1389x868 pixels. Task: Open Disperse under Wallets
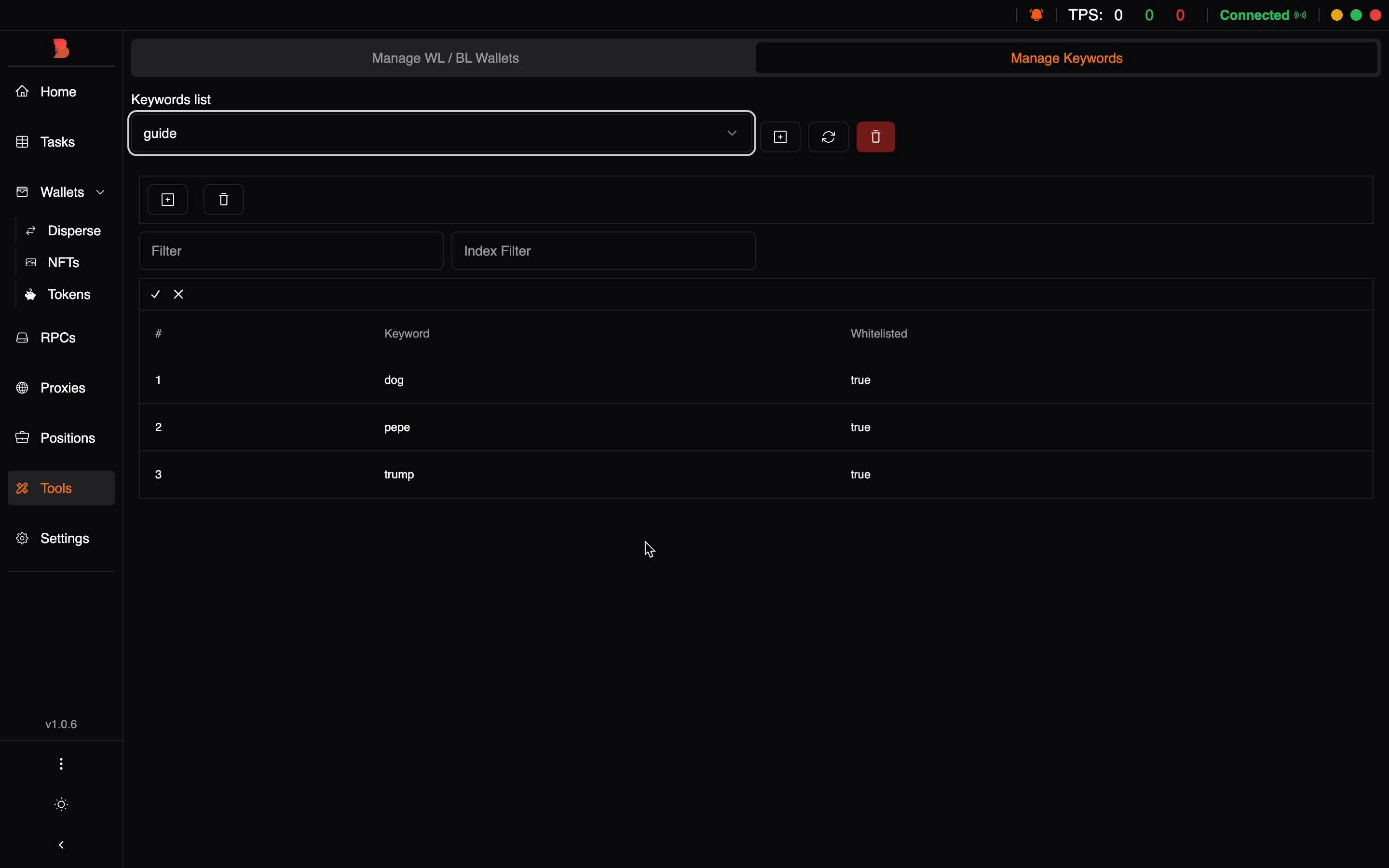click(74, 231)
